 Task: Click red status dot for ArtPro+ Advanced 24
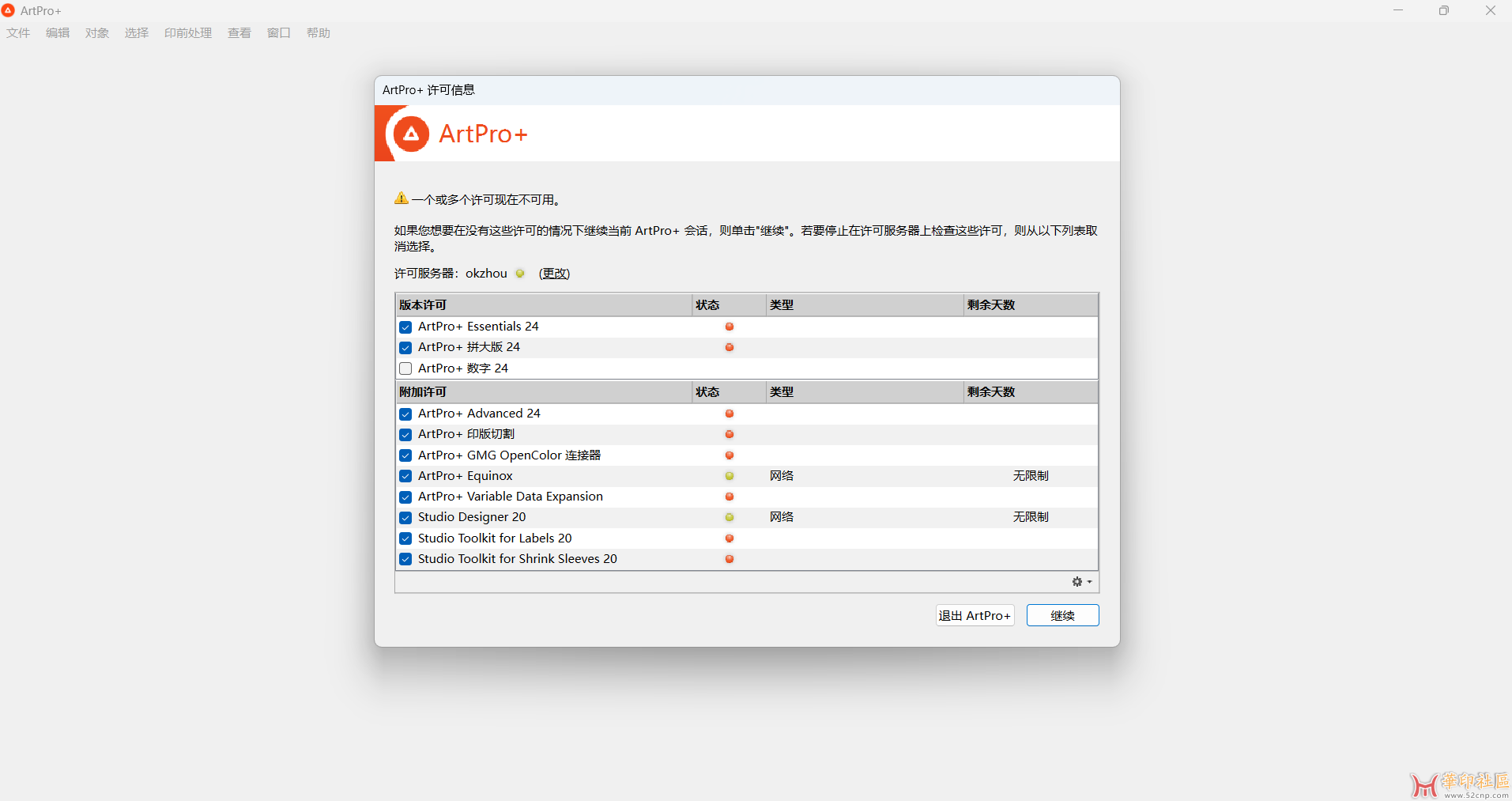(x=730, y=414)
